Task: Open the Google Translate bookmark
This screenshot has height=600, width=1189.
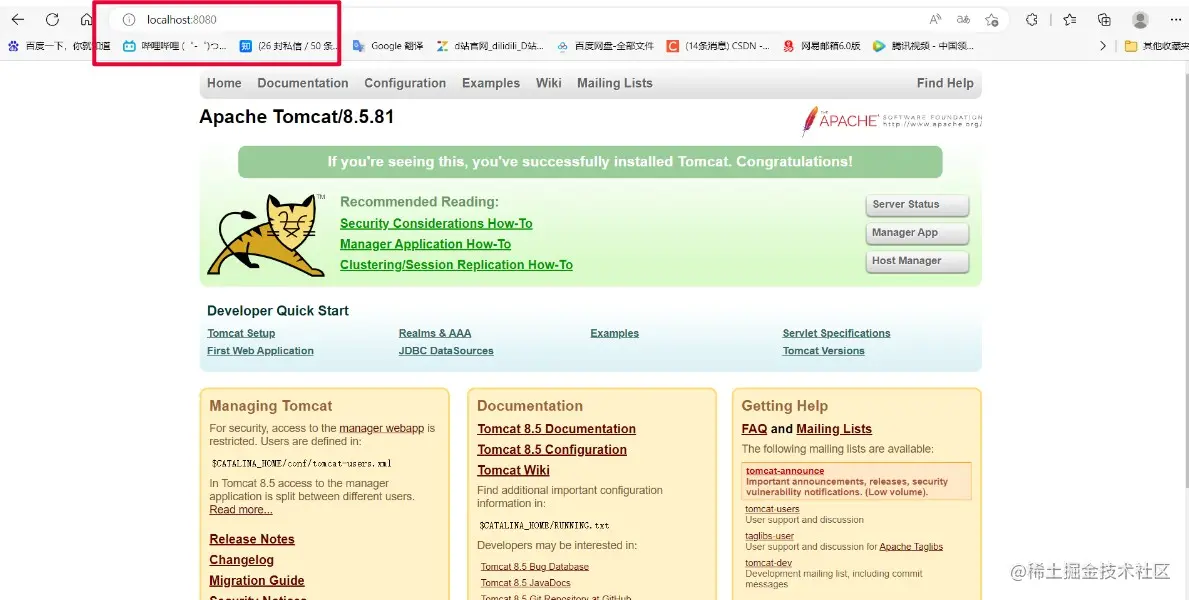Action: click(387, 46)
